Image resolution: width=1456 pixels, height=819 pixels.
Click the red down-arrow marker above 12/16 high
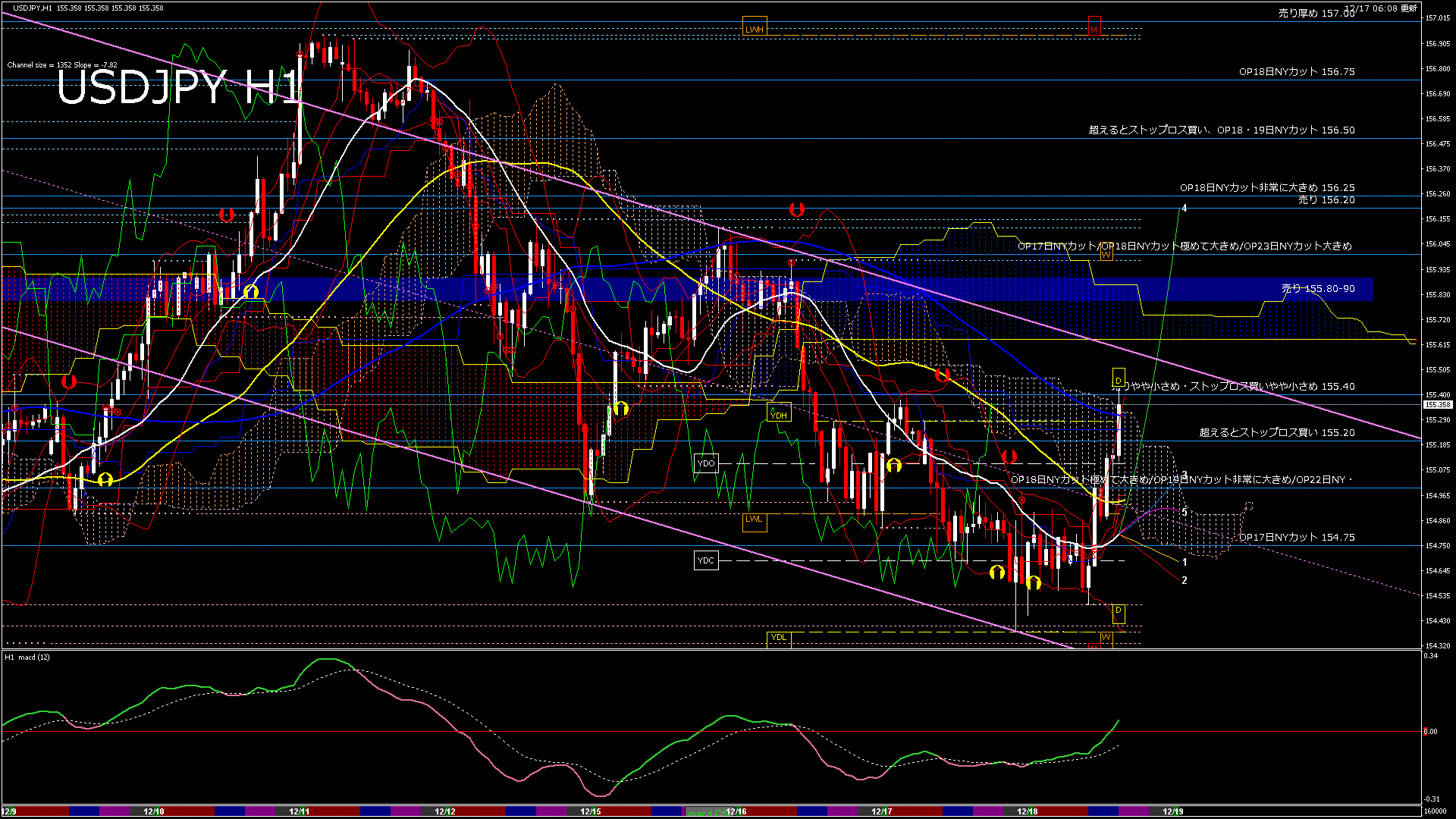coord(796,209)
